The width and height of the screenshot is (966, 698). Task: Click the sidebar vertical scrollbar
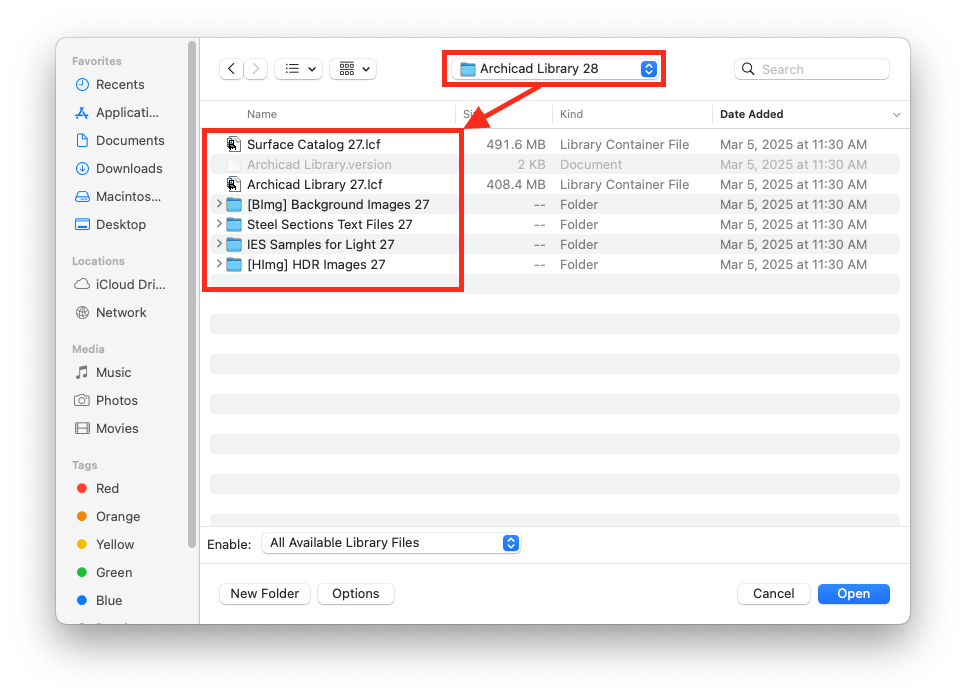[192, 294]
